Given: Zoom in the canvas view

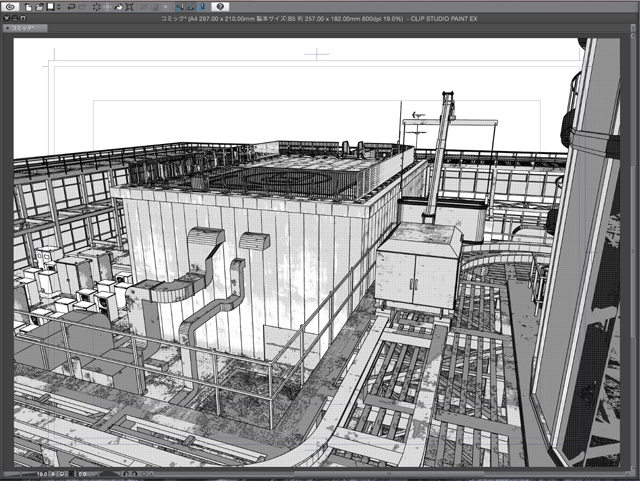Looking at the screenshot, I should point(62,474).
